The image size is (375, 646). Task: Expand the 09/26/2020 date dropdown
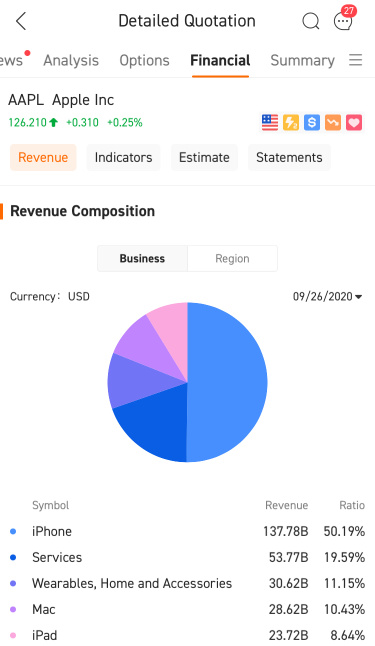click(x=327, y=297)
